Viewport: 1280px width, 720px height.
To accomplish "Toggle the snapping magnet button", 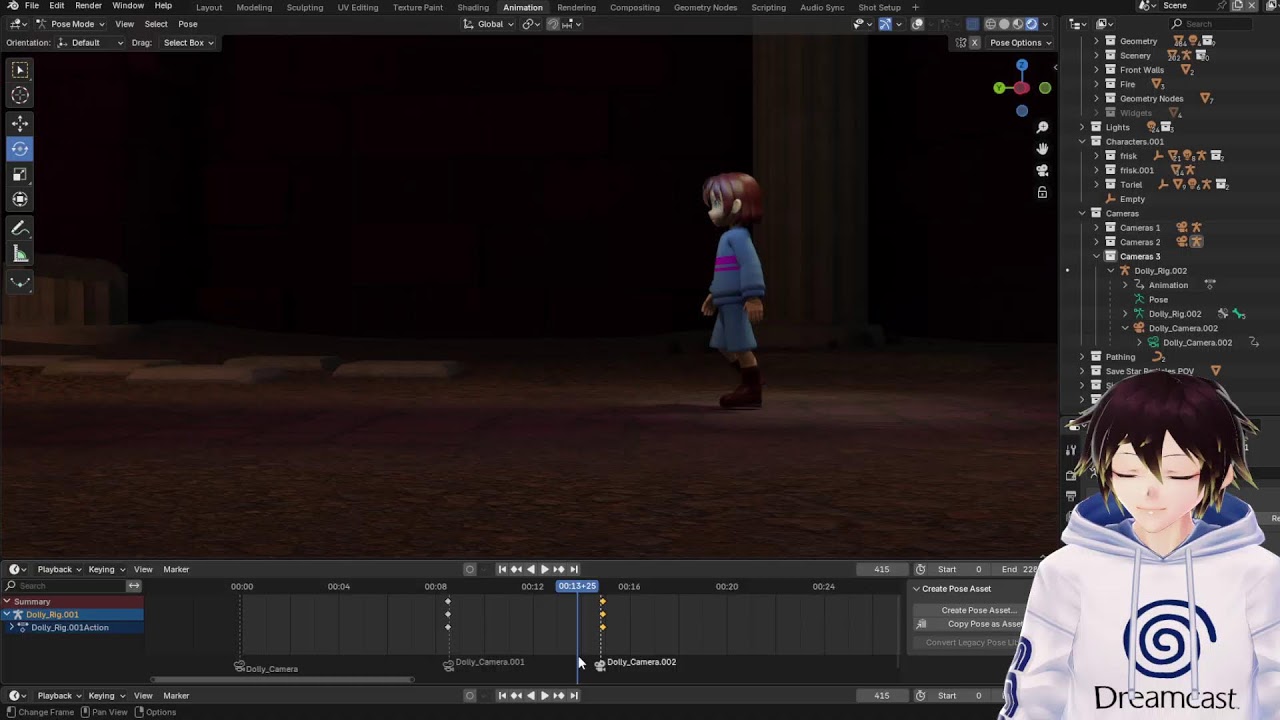I will click(552, 24).
